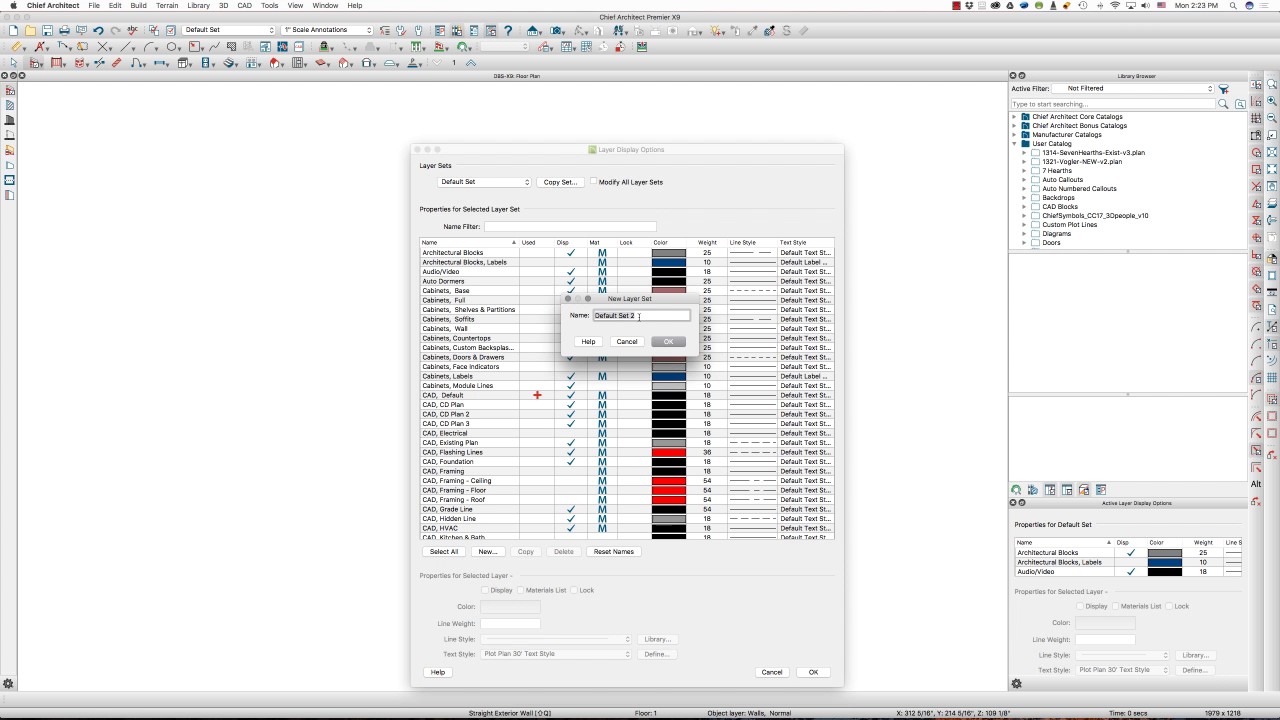Click the Name Filter input field
The height and width of the screenshot is (720, 1280).
point(570,227)
